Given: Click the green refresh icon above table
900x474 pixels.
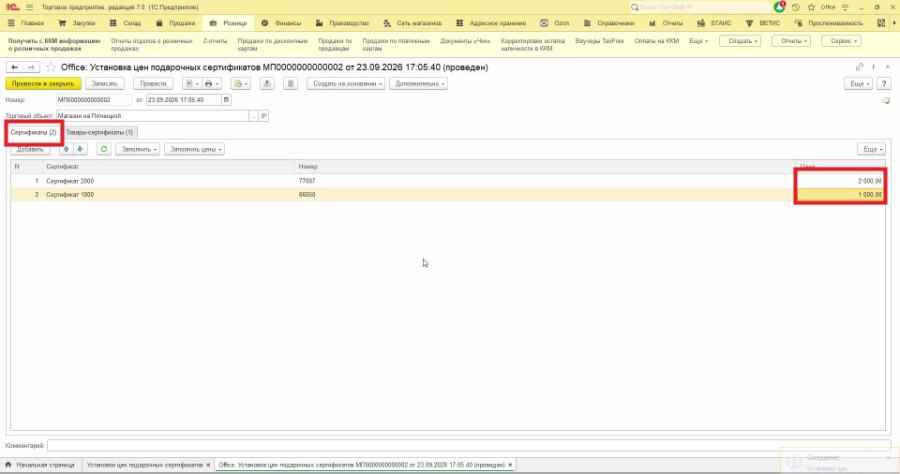Looking at the screenshot, I should pyautogui.click(x=104, y=149).
